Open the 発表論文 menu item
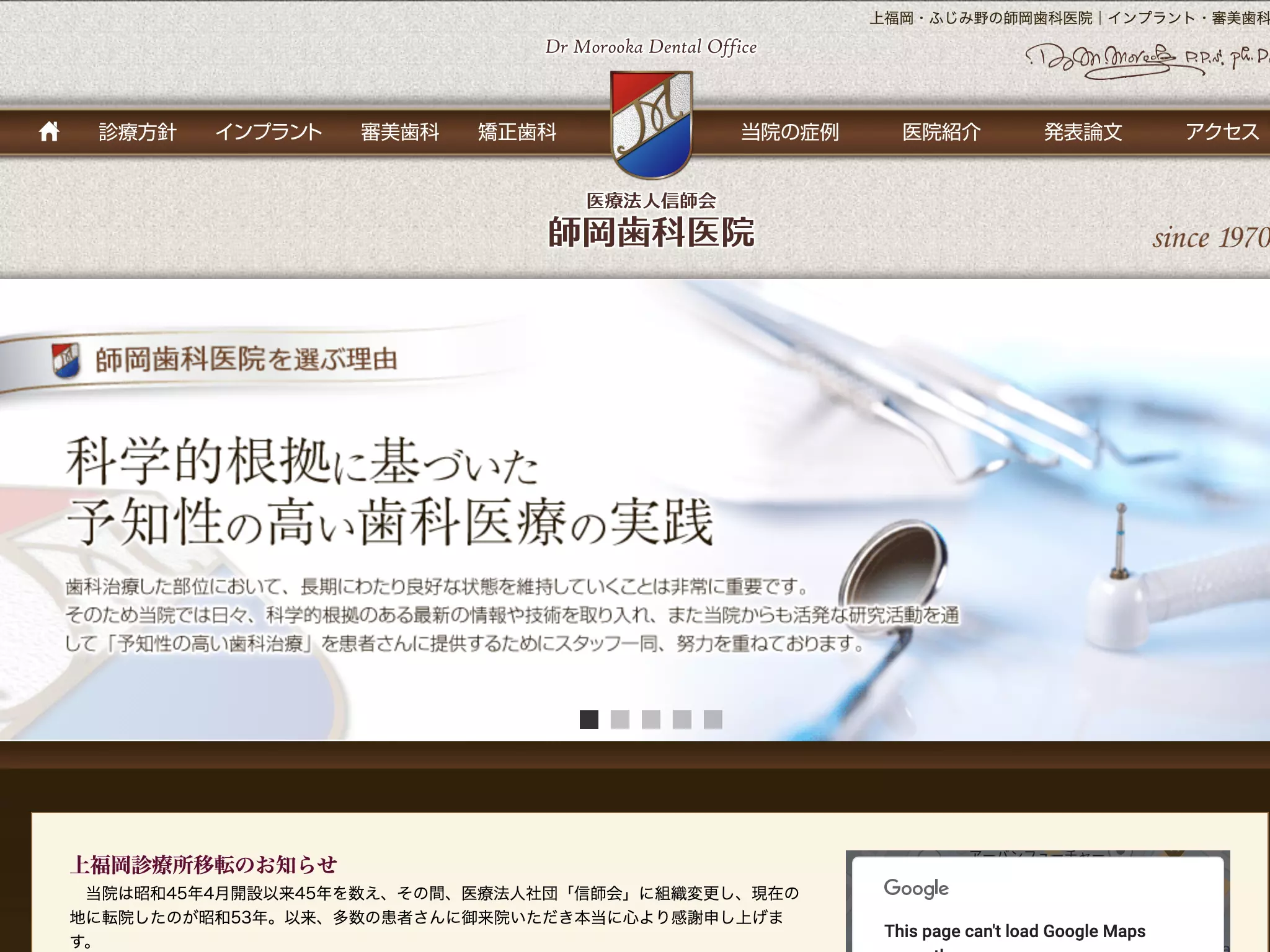This screenshot has height=952, width=1270. click(x=1083, y=131)
